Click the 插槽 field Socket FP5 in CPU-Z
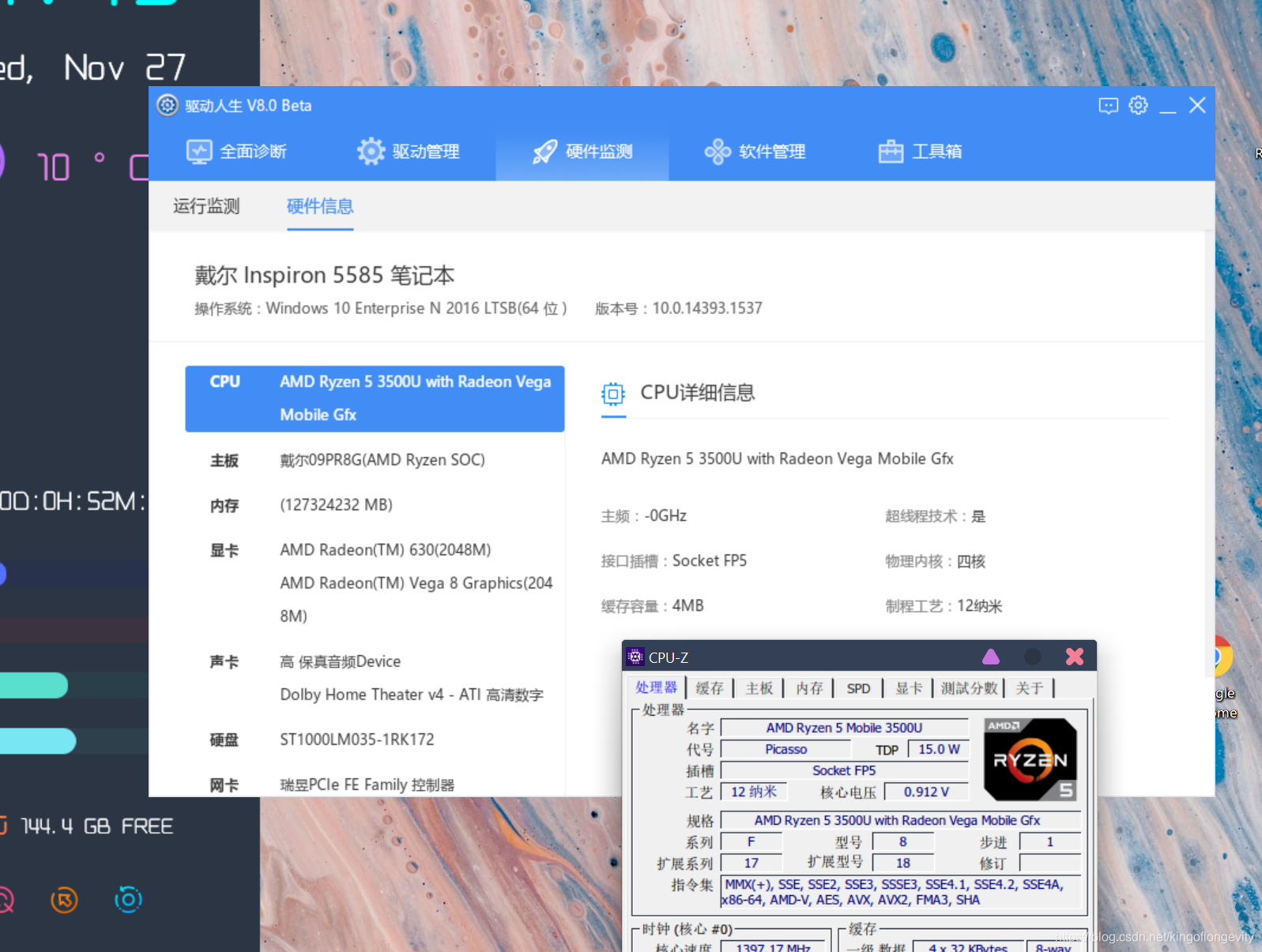 (x=845, y=770)
